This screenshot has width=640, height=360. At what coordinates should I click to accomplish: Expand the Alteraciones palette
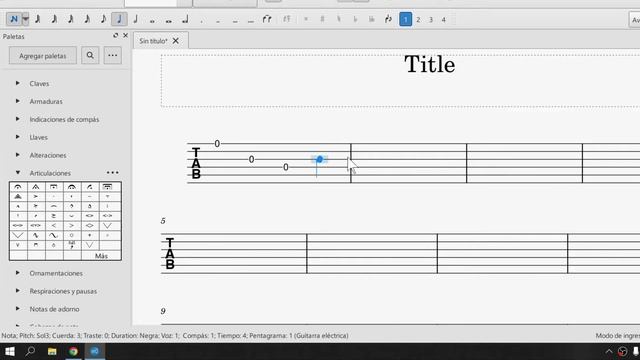point(18,155)
